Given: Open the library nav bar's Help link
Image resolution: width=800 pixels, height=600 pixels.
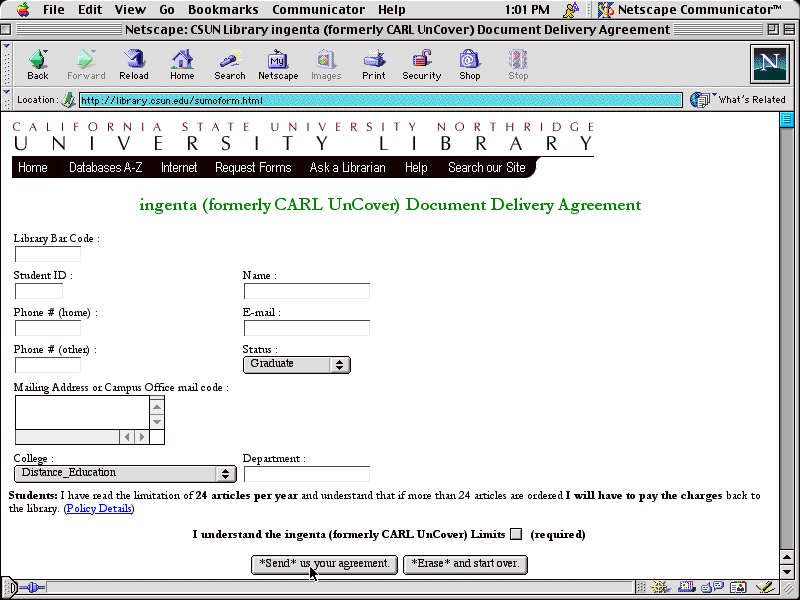Looking at the screenshot, I should [x=416, y=167].
